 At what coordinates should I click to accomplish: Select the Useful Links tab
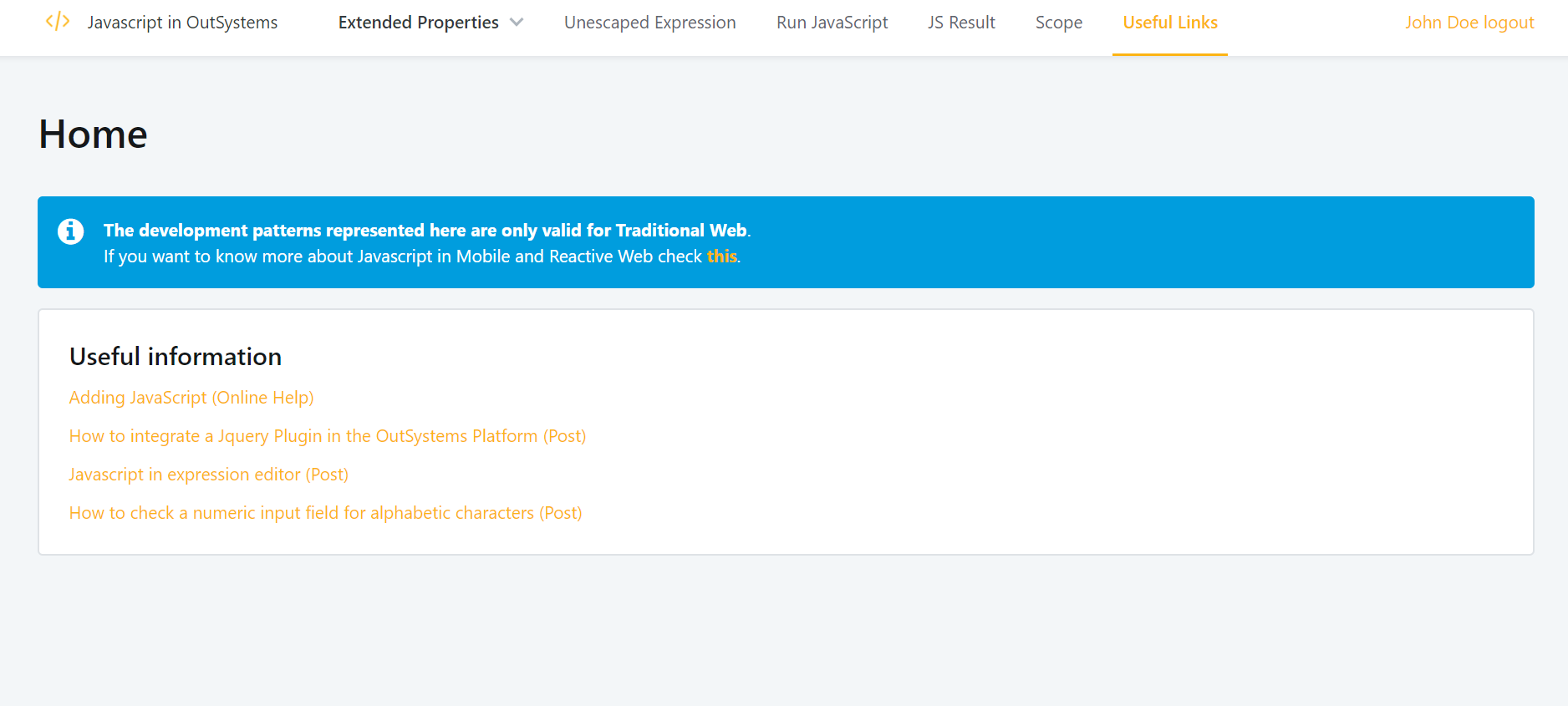pyautogui.click(x=1169, y=23)
